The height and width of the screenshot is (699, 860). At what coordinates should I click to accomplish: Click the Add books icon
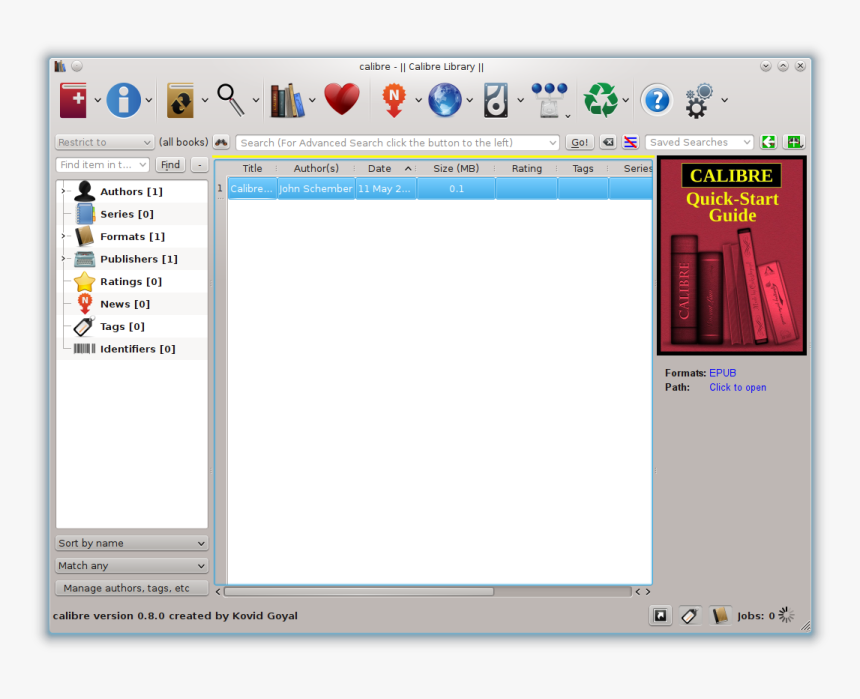click(73, 100)
